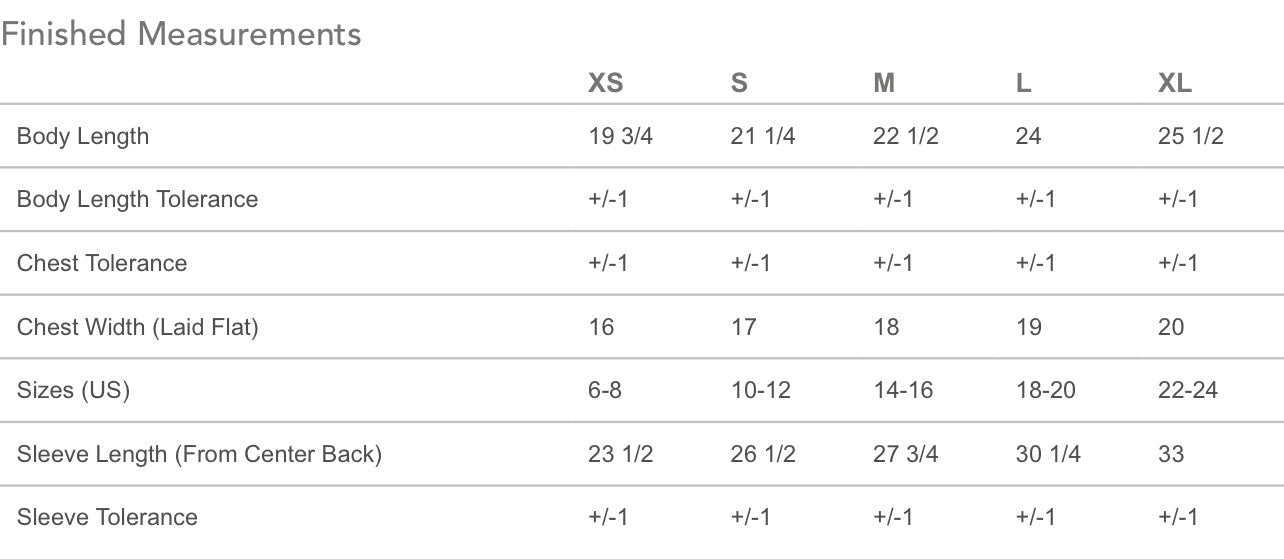1284x559 pixels.
Task: Click the Finished Measurements heading
Action: click(x=181, y=34)
